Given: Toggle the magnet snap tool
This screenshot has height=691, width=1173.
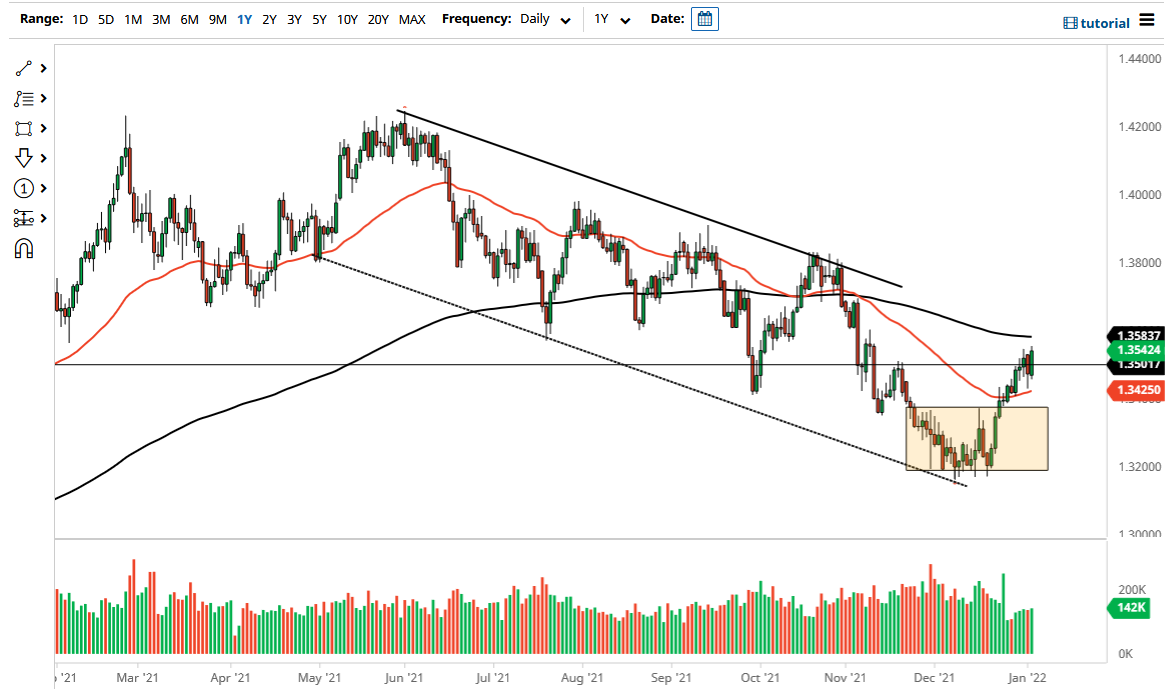Looking at the screenshot, I should click(x=22, y=248).
